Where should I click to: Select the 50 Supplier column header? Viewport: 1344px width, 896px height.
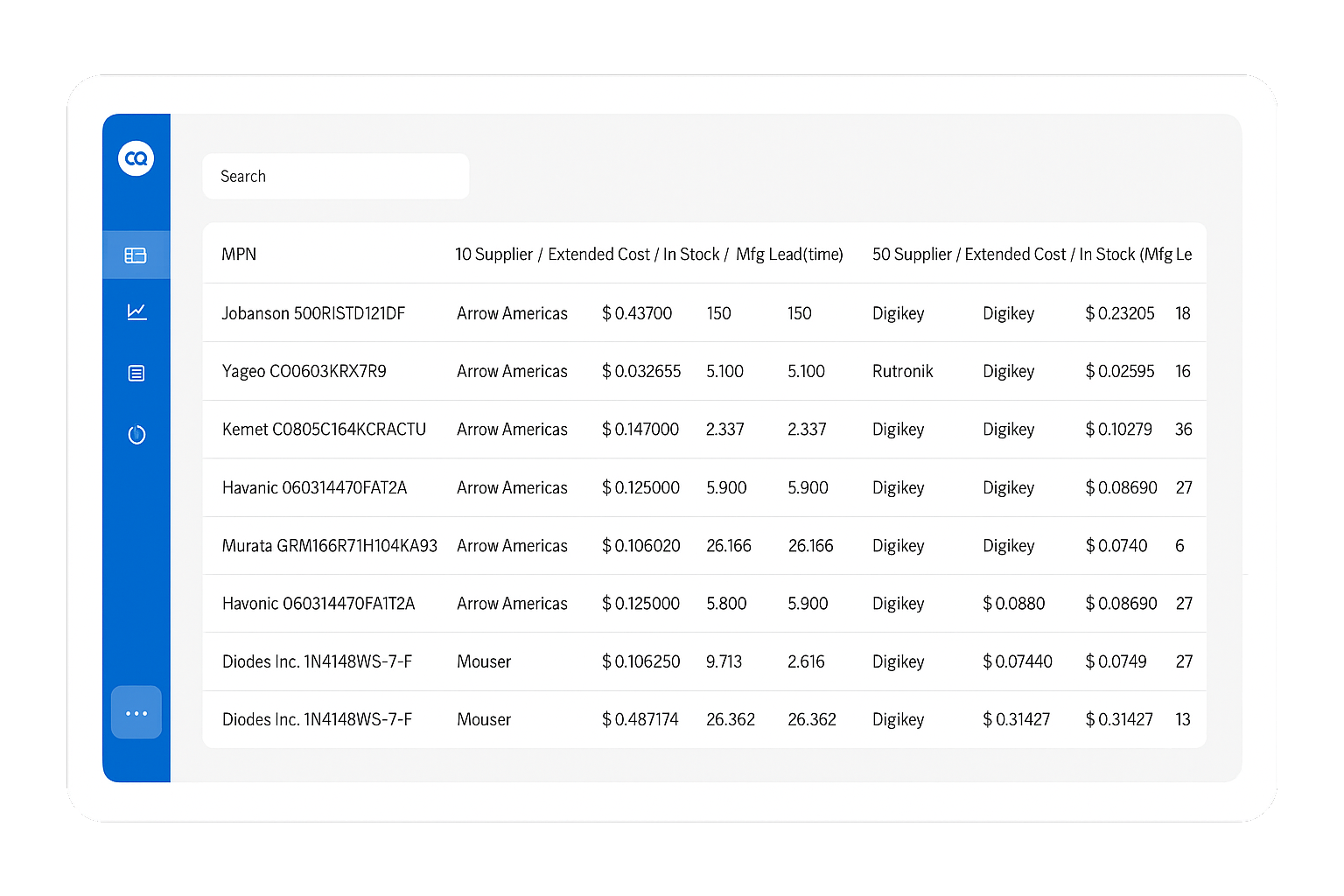coord(1032,255)
